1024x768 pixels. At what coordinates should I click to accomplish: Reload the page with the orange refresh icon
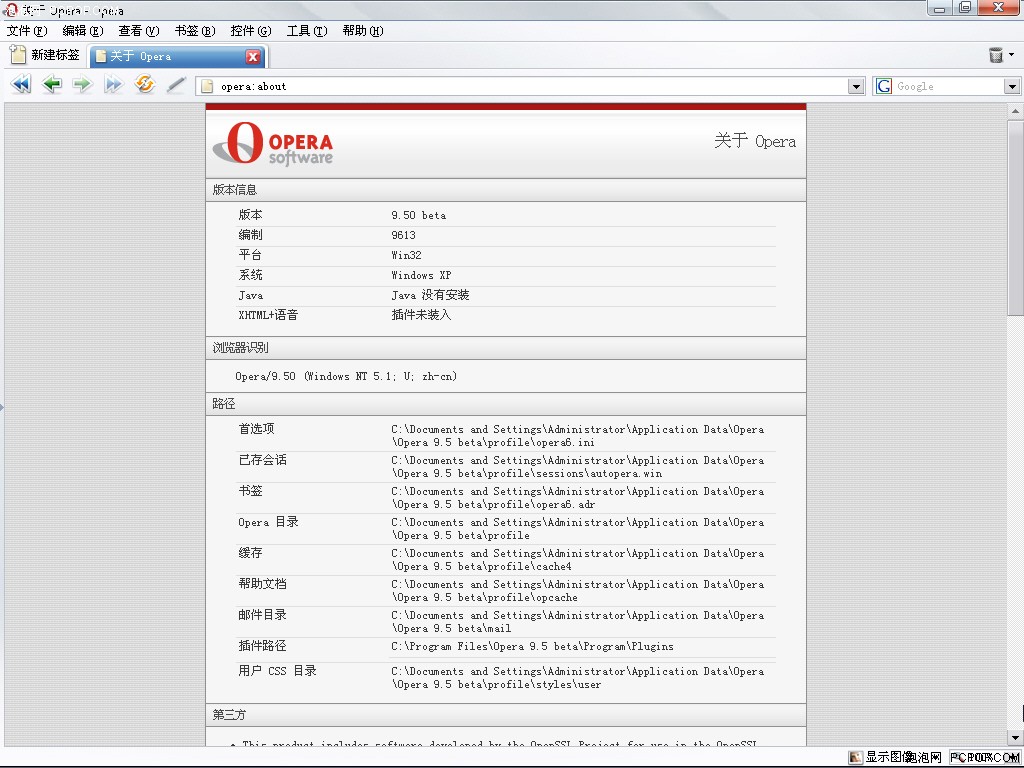[x=144, y=84]
